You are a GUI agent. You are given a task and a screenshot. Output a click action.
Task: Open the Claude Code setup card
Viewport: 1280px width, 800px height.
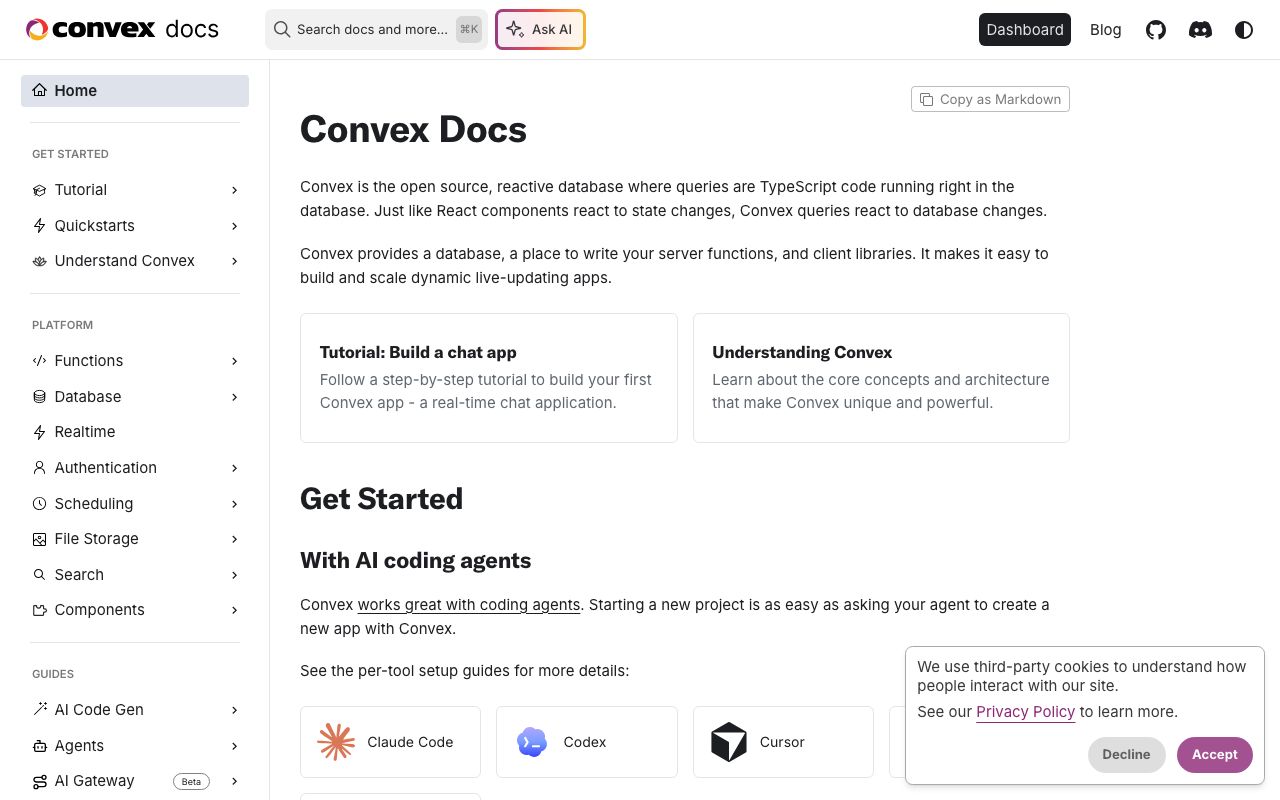(390, 742)
